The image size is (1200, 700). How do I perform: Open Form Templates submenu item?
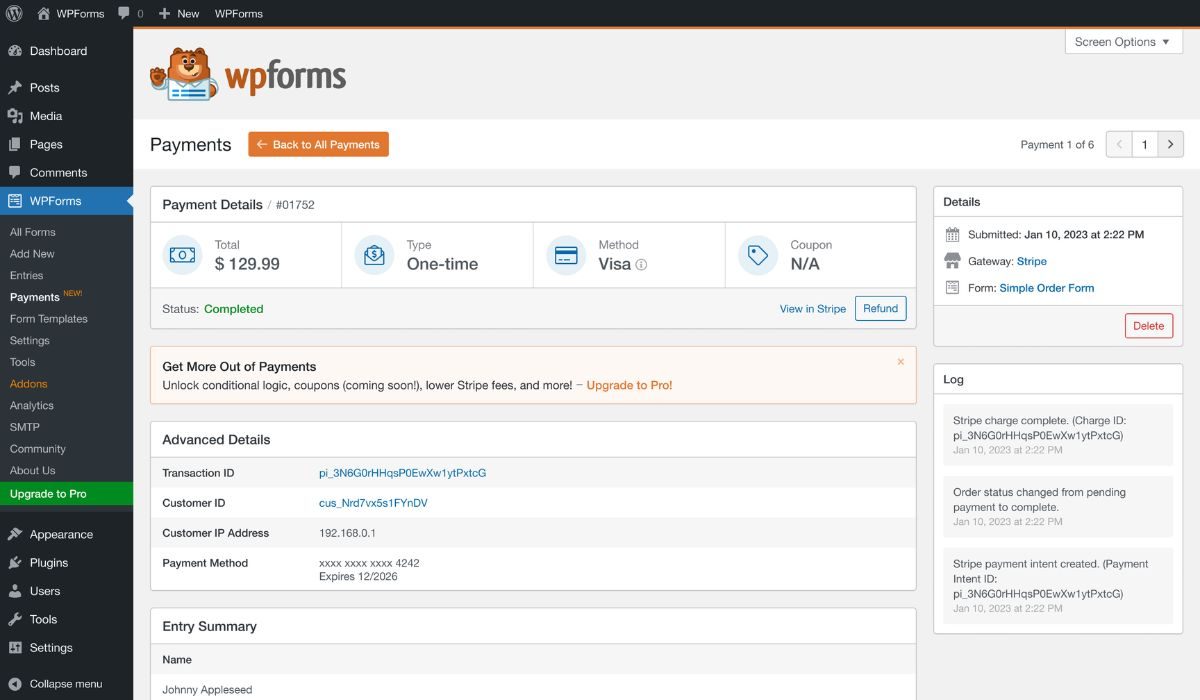coord(49,319)
